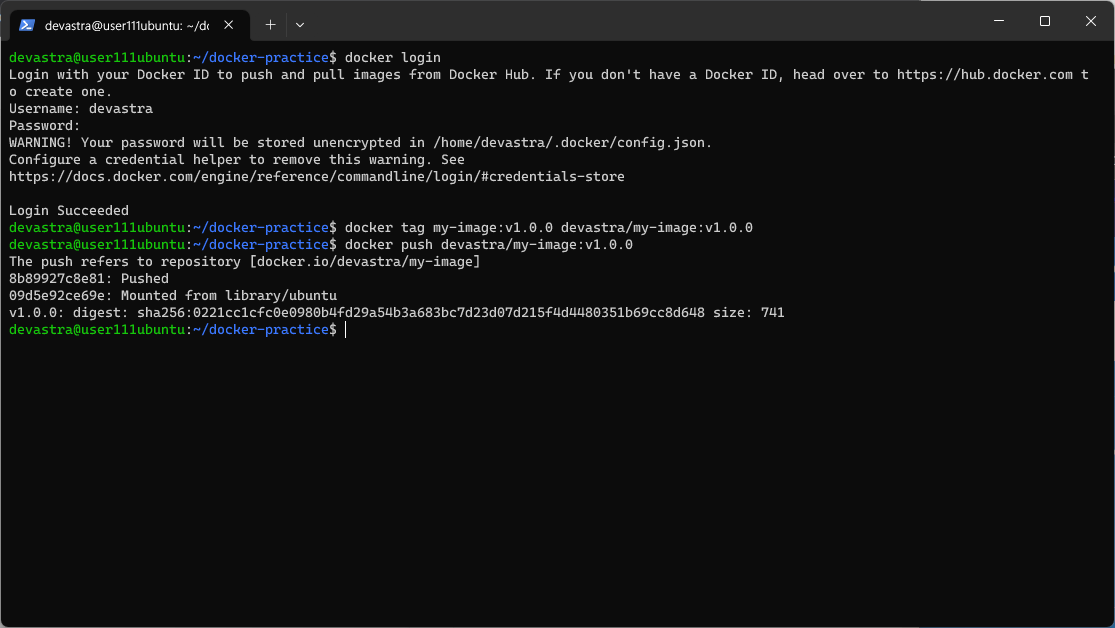This screenshot has width=1115, height=628.
Task: Open a new terminal tab with plus
Action: [x=270, y=25]
